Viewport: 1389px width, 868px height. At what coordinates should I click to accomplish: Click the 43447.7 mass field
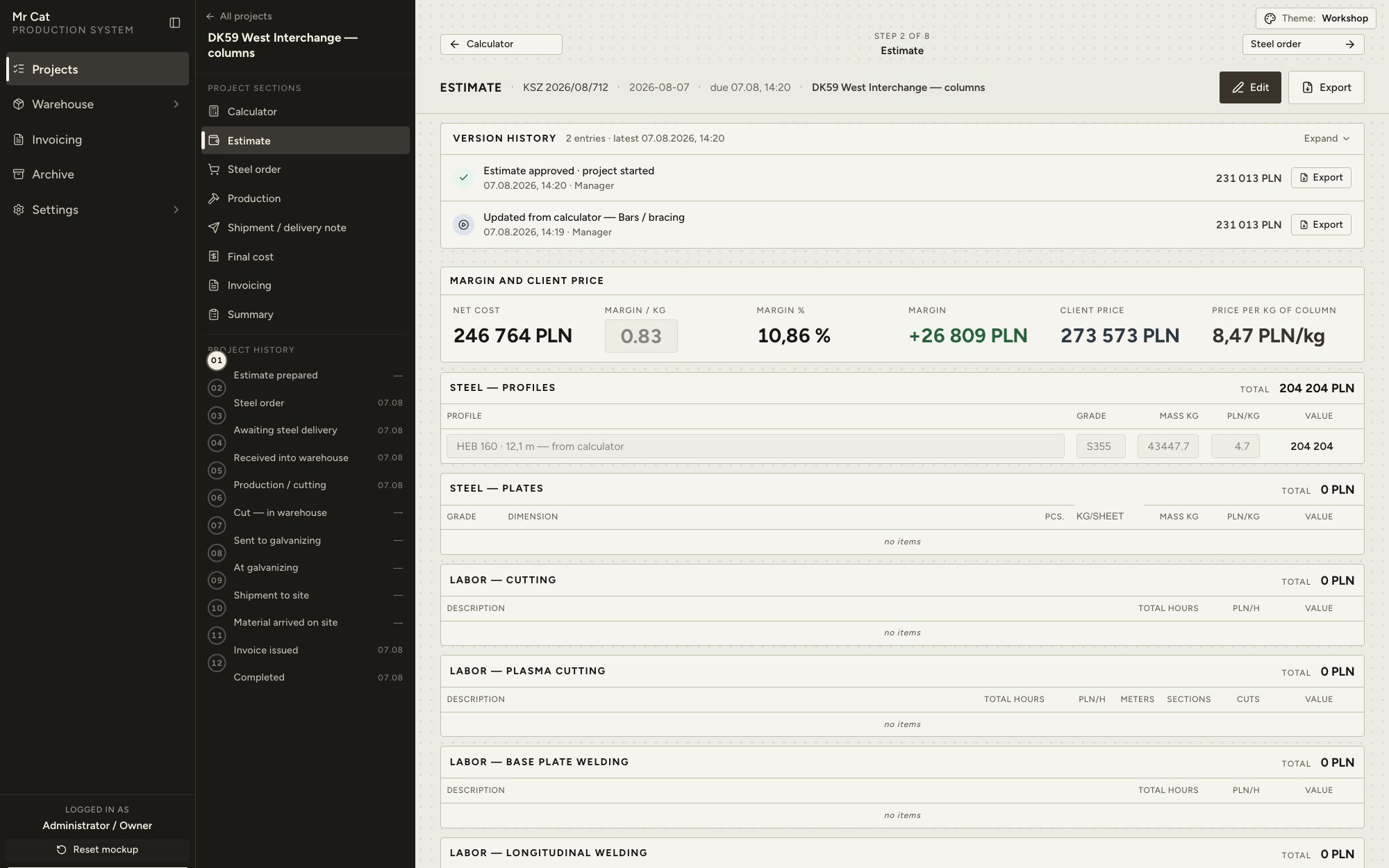[1168, 446]
